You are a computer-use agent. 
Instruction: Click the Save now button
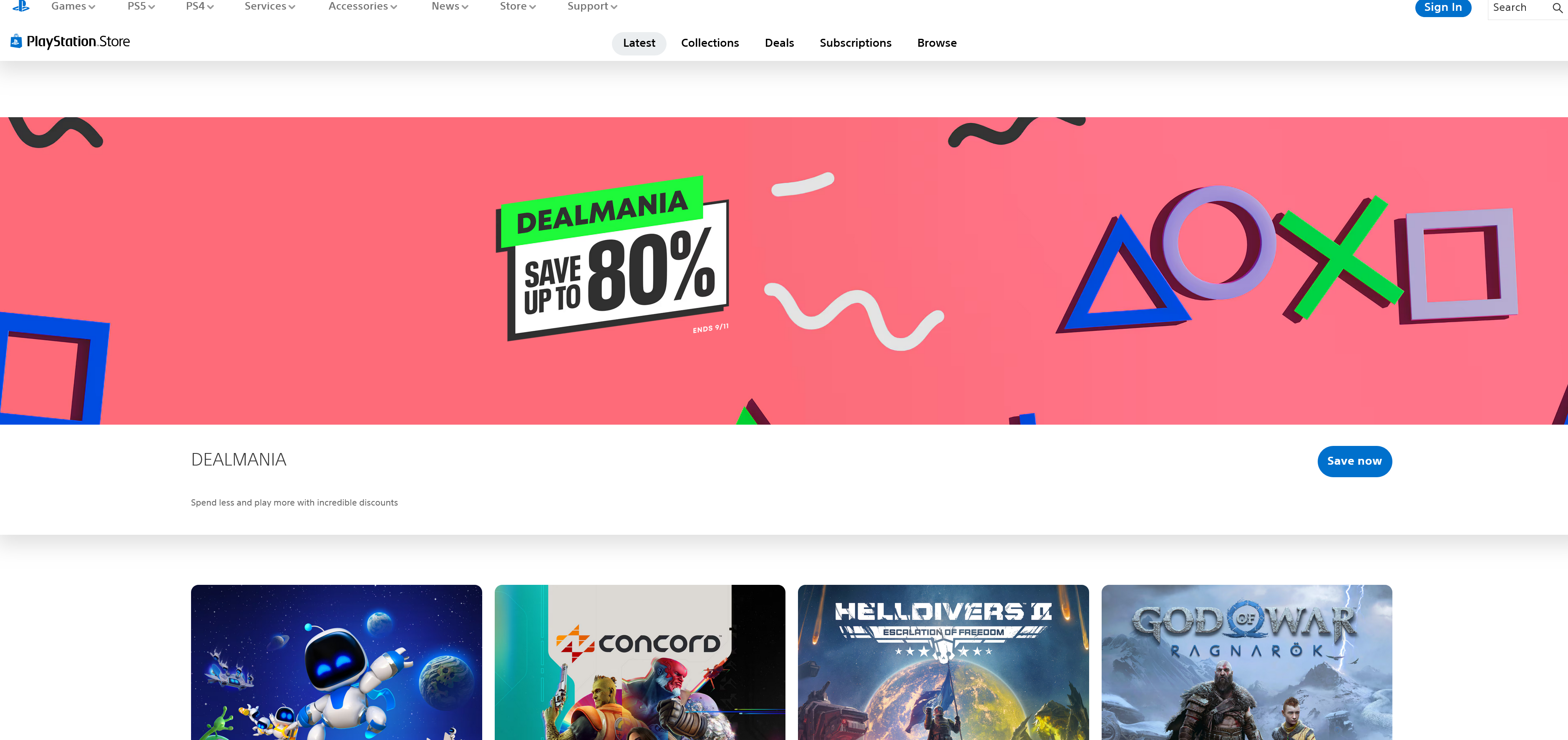(1354, 461)
